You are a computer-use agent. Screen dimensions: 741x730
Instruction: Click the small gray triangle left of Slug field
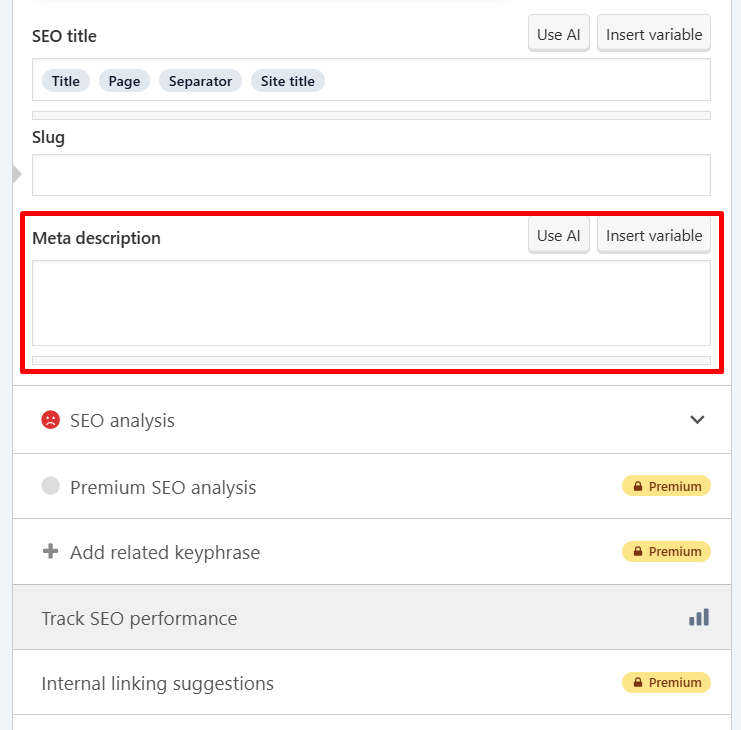click(x=16, y=175)
